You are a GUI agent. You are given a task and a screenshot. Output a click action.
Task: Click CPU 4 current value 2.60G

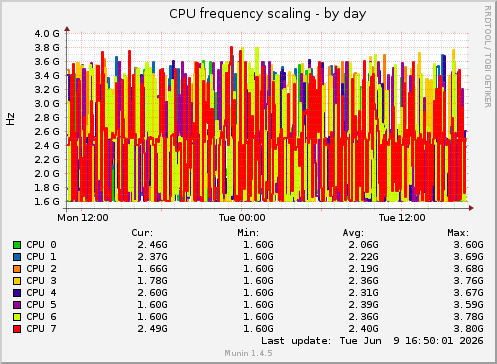click(152, 293)
